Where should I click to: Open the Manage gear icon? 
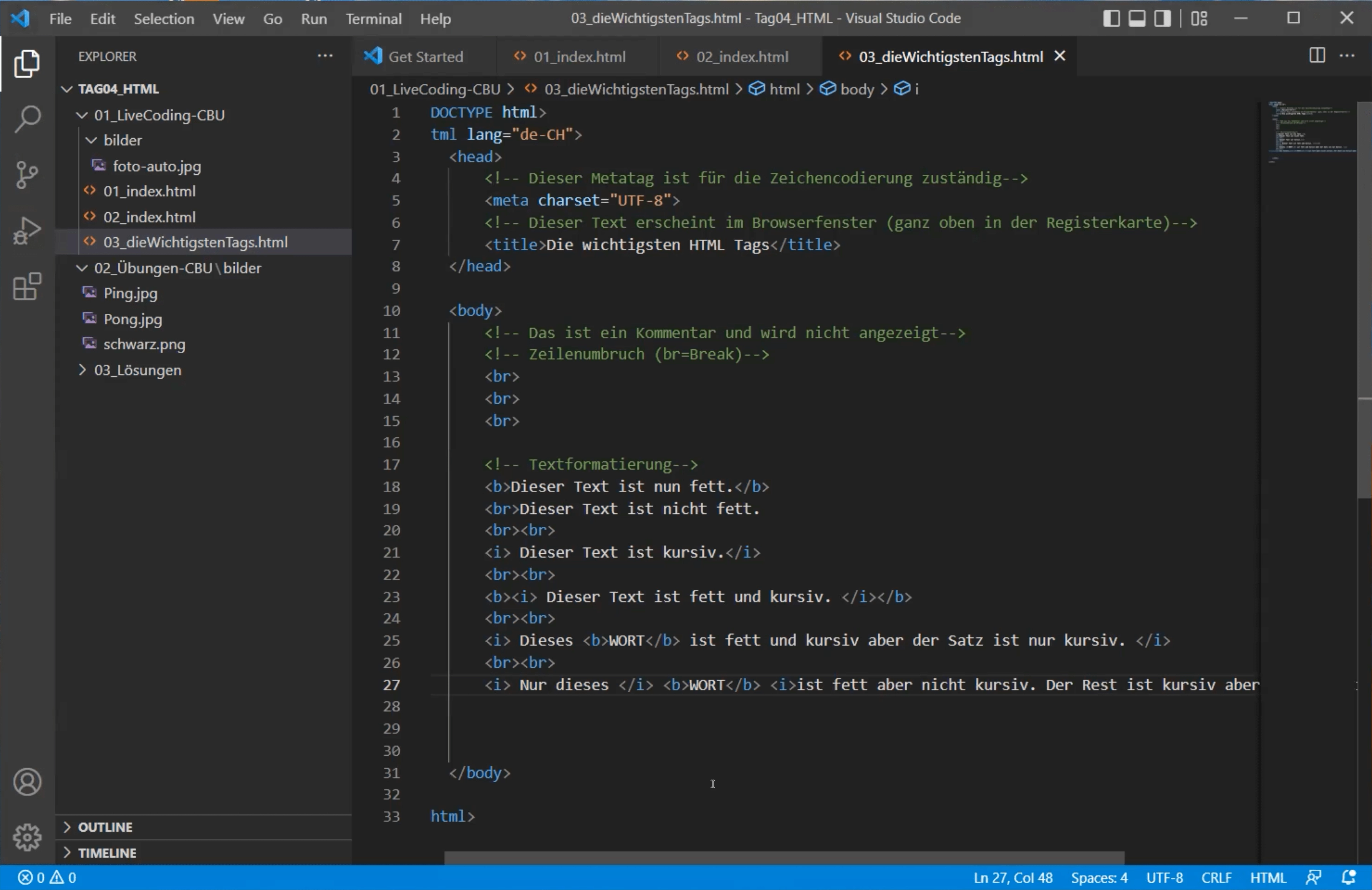click(27, 837)
